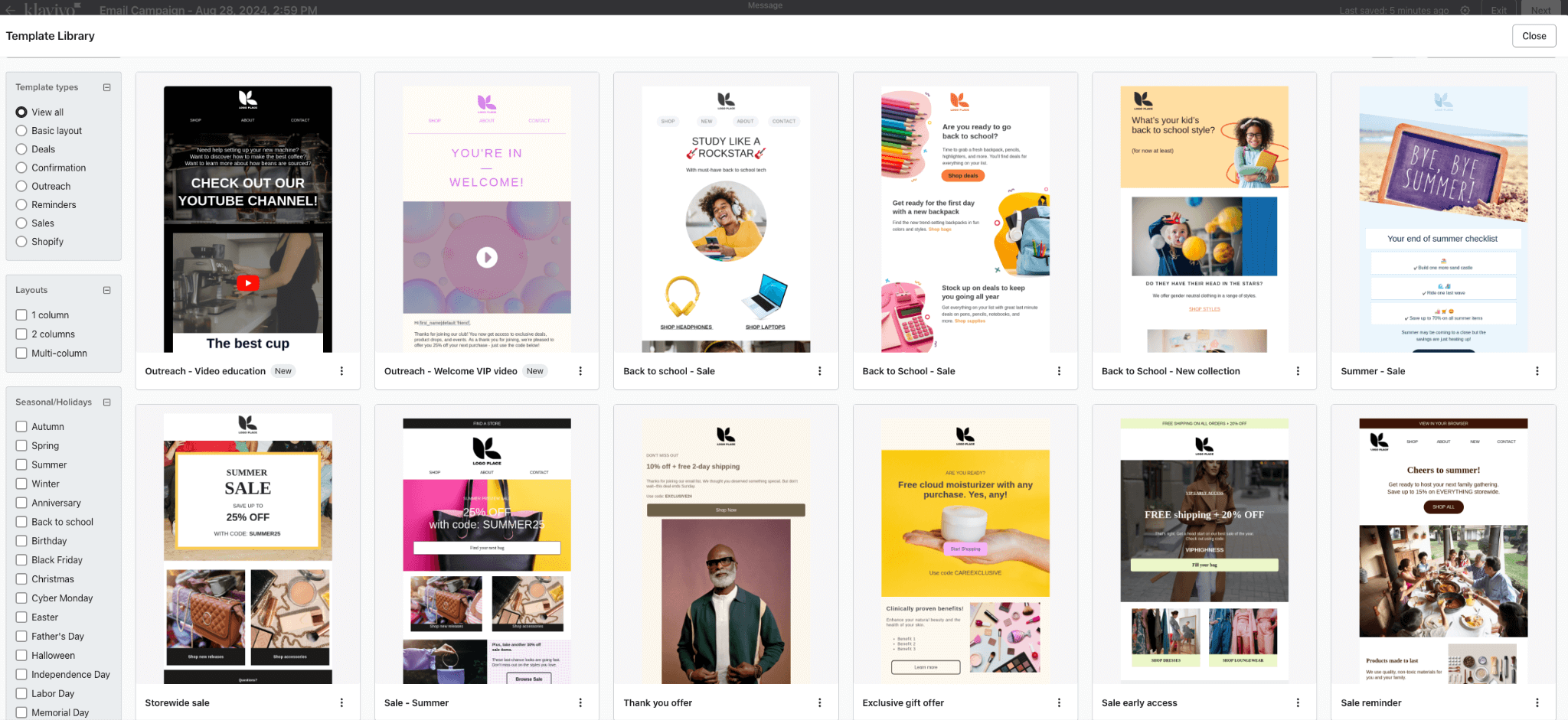Click the back arrow beside the klaviyo logo

(x=11, y=10)
